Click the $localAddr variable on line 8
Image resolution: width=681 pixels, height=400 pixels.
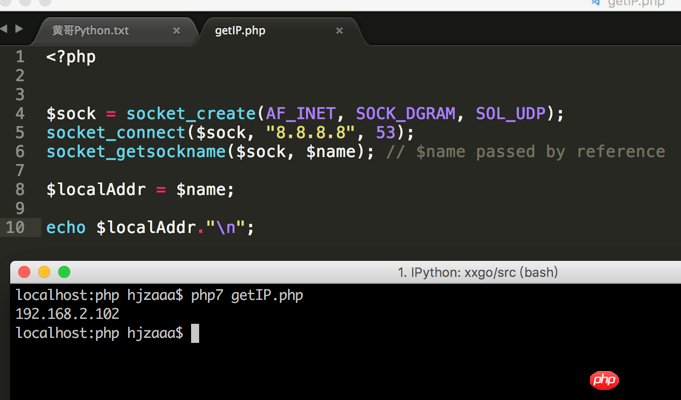tap(96, 190)
